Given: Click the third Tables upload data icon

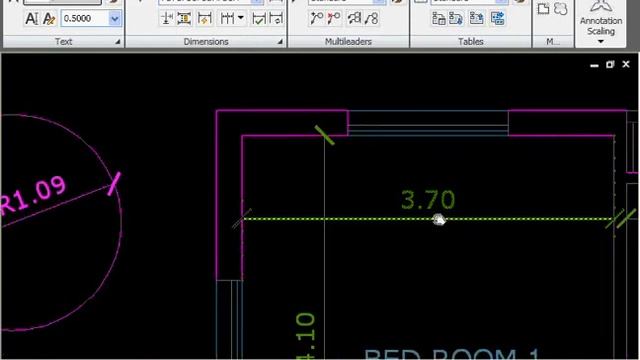Looking at the screenshot, I should point(476,18).
